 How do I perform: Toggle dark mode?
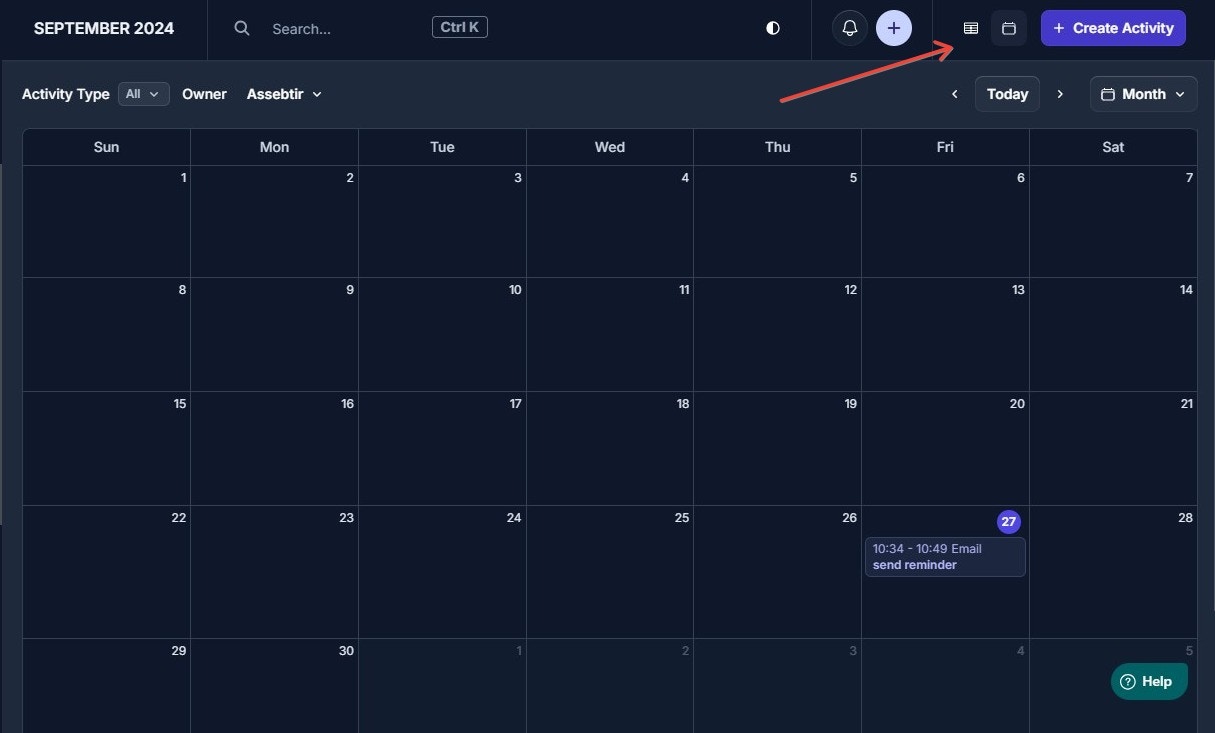tap(772, 28)
